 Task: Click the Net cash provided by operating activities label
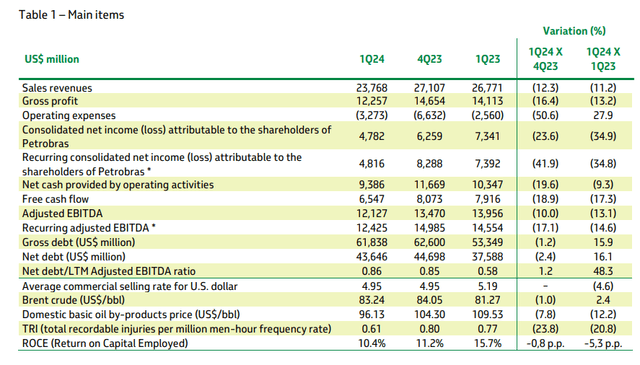118,185
